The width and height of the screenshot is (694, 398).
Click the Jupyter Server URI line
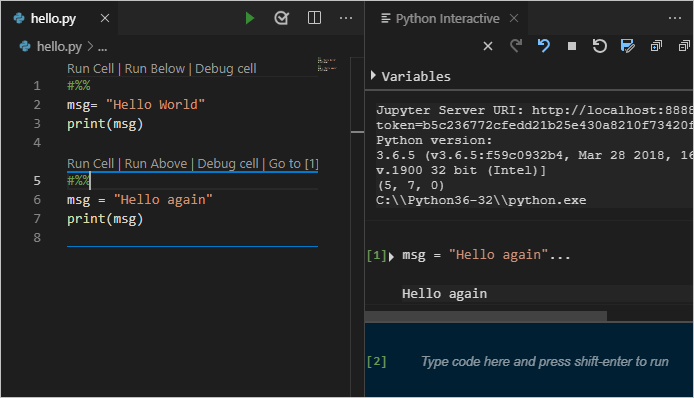535,110
